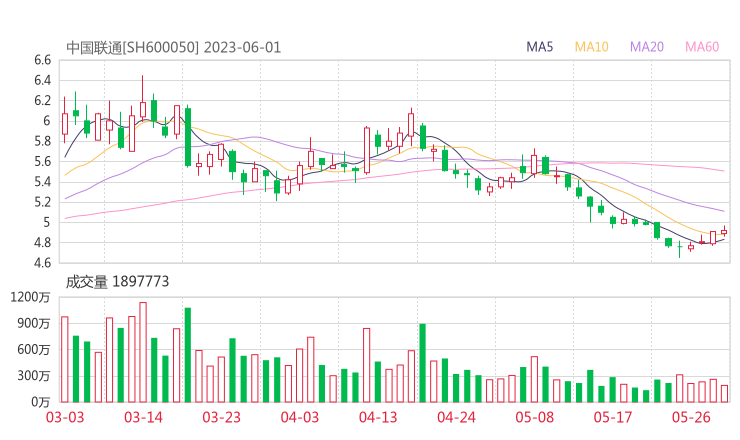
Task: Click the 600万 volume axis label
Action: pos(34,350)
